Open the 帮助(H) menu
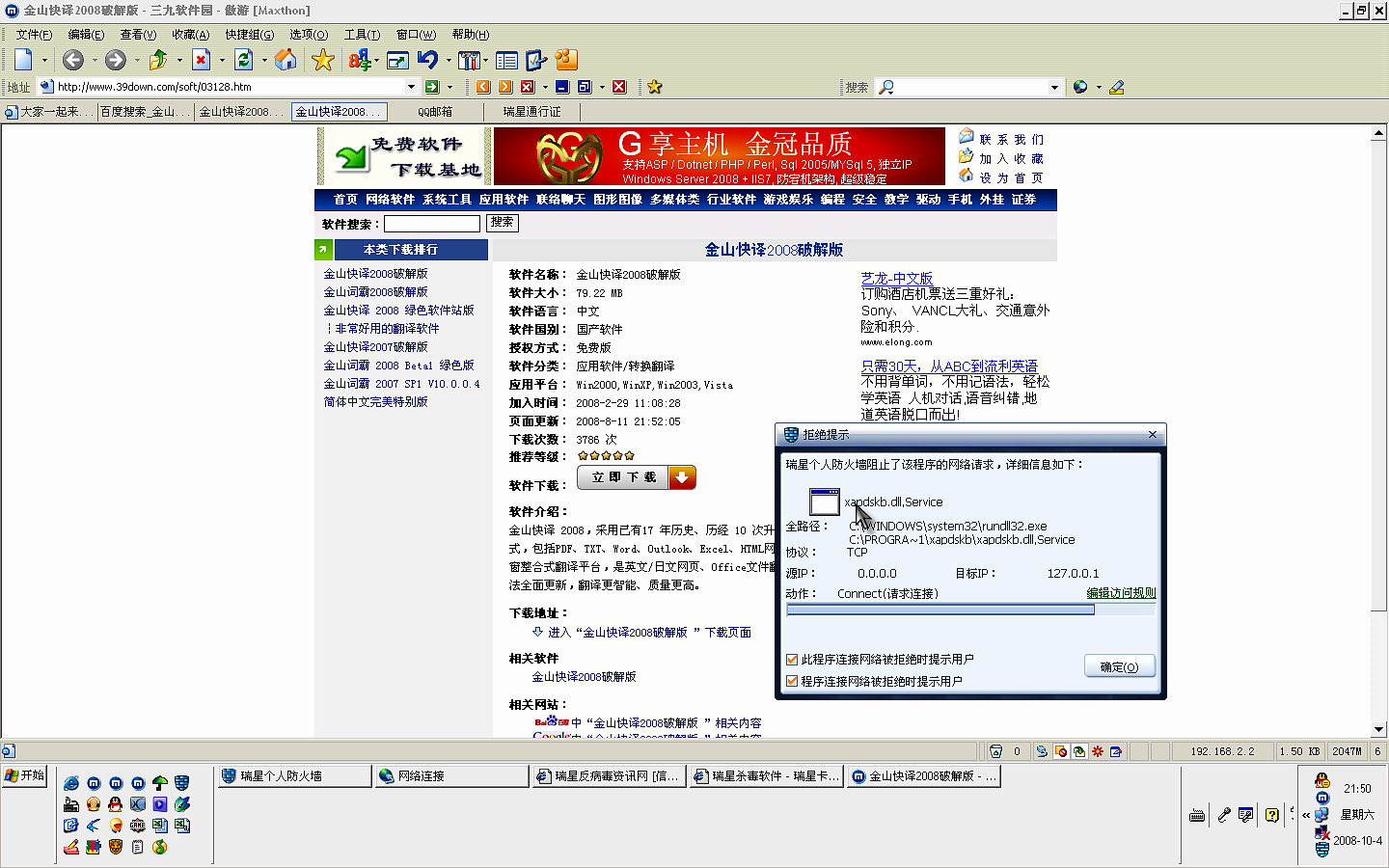This screenshot has height=868, width=1389. click(470, 35)
